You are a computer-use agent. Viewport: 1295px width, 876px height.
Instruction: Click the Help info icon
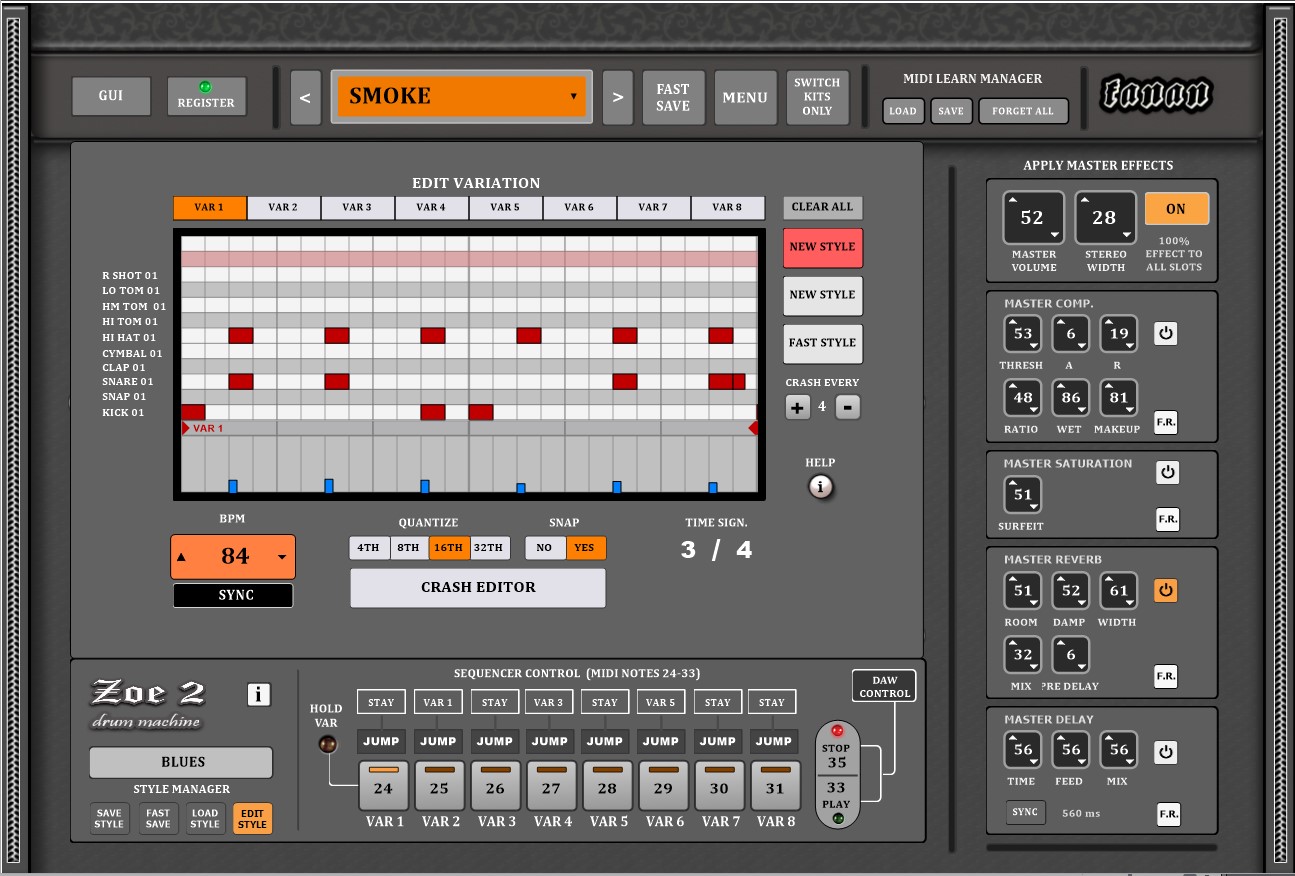[x=820, y=487]
